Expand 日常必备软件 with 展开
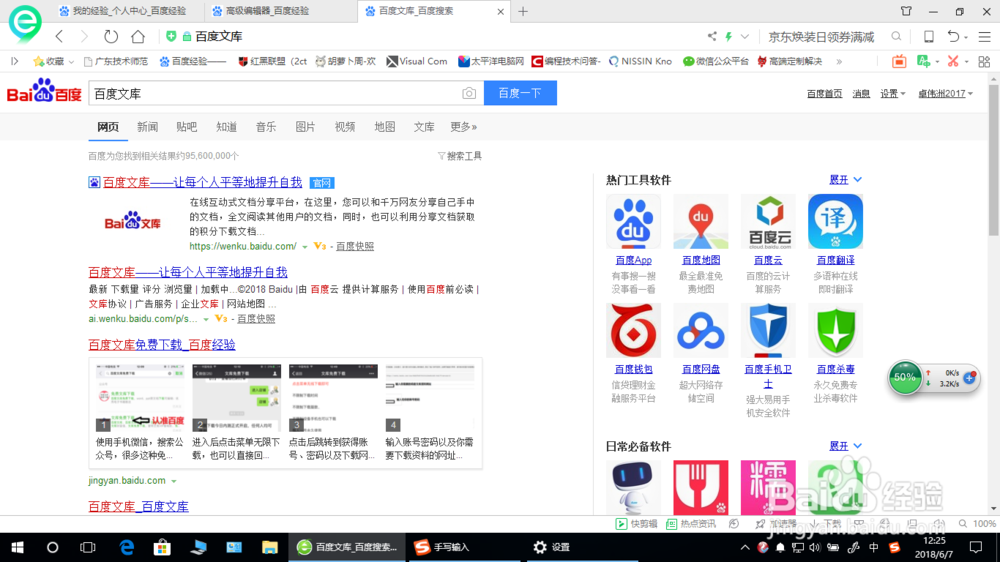 coord(846,446)
